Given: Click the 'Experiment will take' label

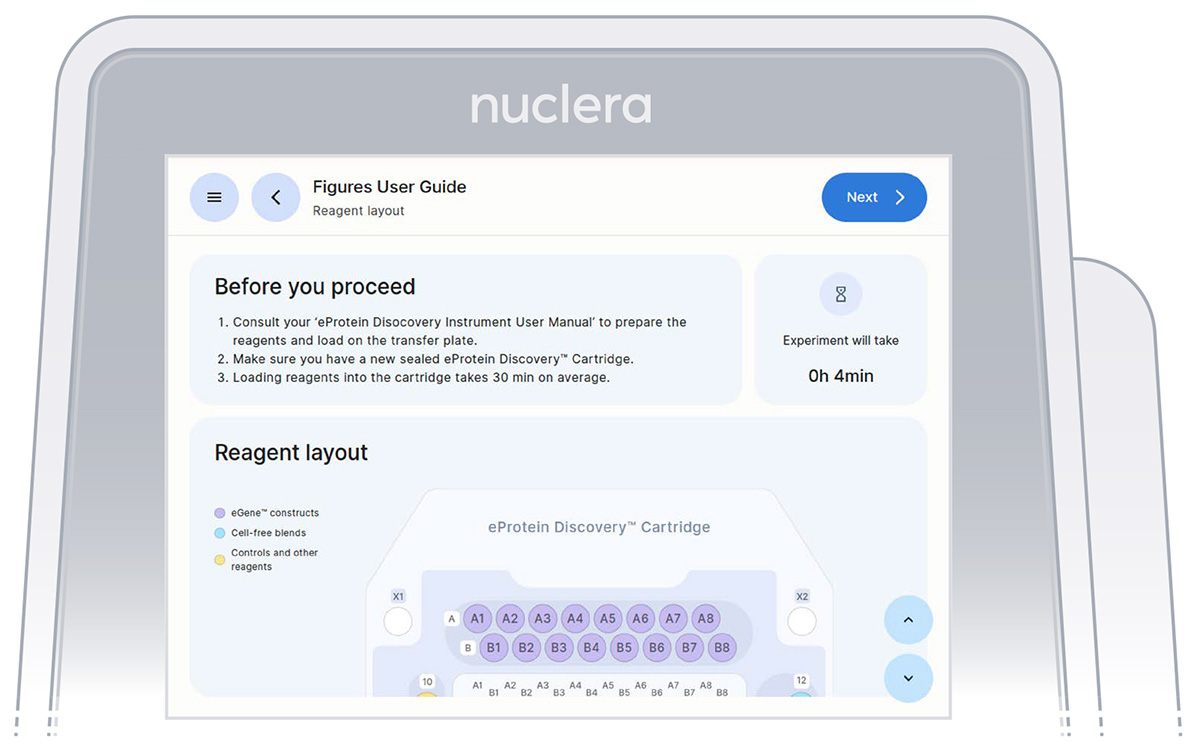Looking at the screenshot, I should coord(841,341).
